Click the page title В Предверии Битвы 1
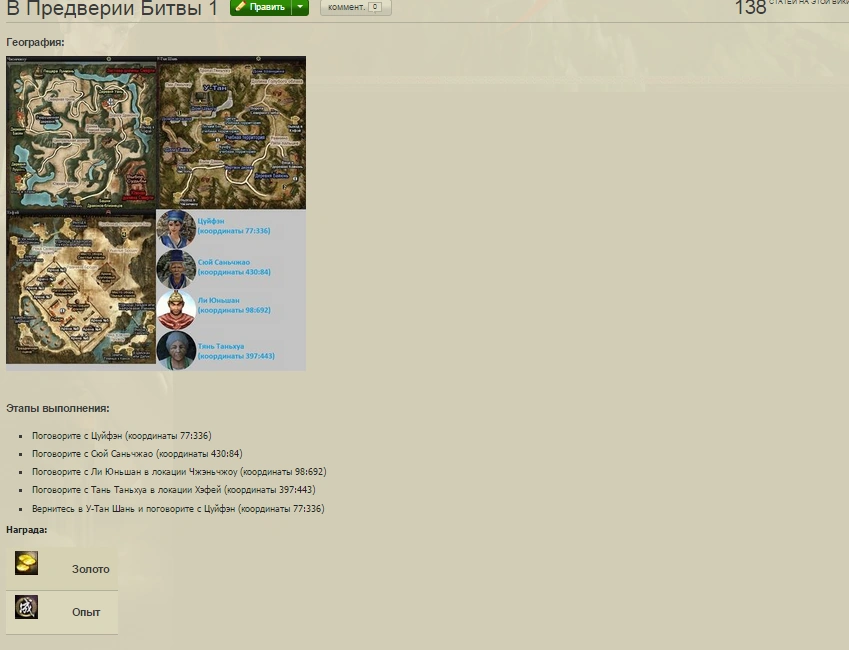Screen dimensions: 849x650 pyautogui.click(x=112, y=8)
